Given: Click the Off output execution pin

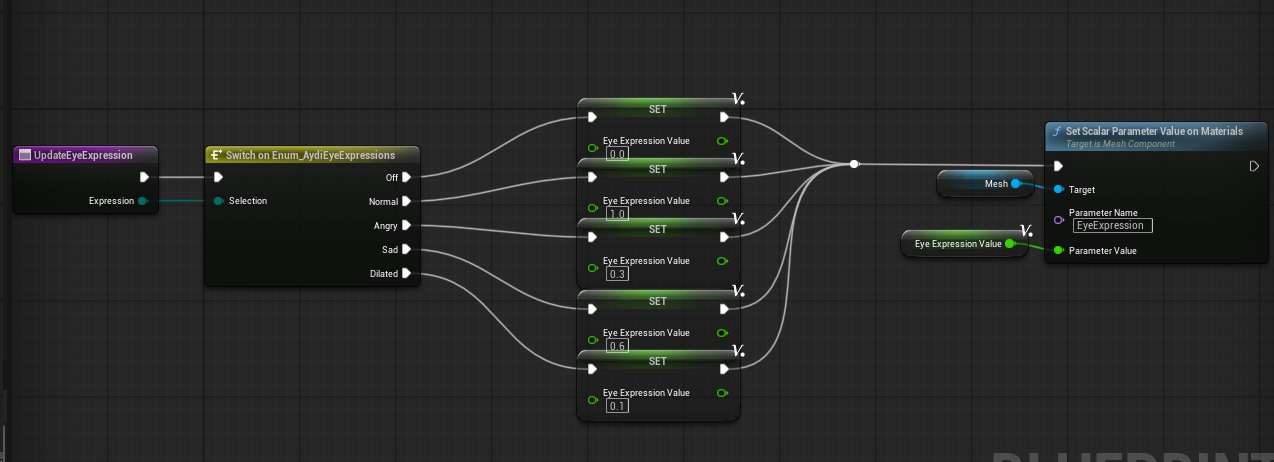Looking at the screenshot, I should click(407, 177).
